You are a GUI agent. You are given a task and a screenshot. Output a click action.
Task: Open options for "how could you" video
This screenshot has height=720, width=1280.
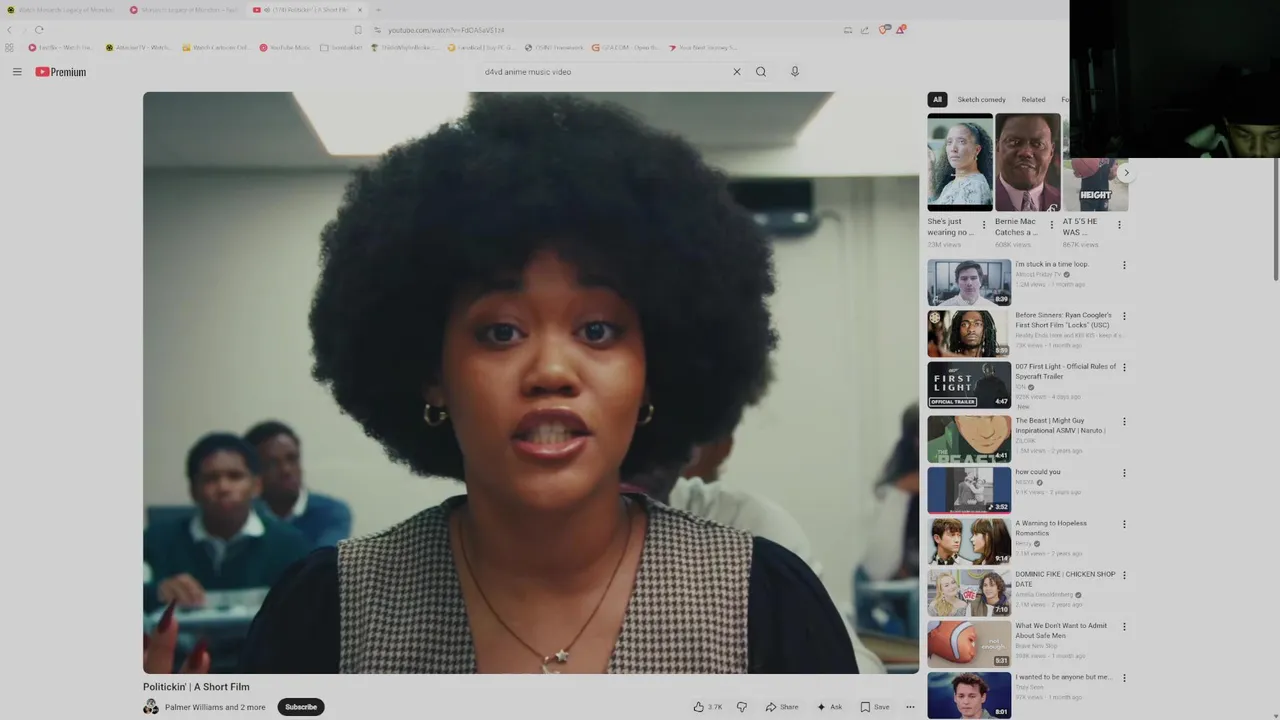pos(1124,473)
